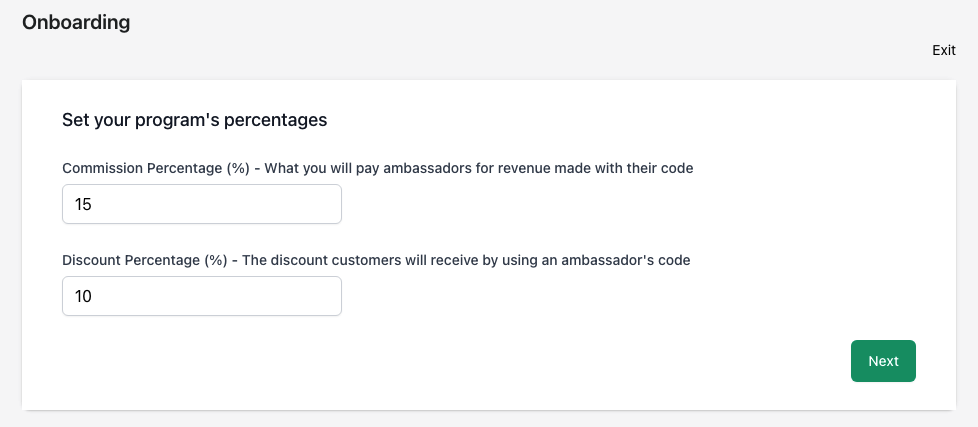Proceed to the next onboarding step

click(883, 361)
